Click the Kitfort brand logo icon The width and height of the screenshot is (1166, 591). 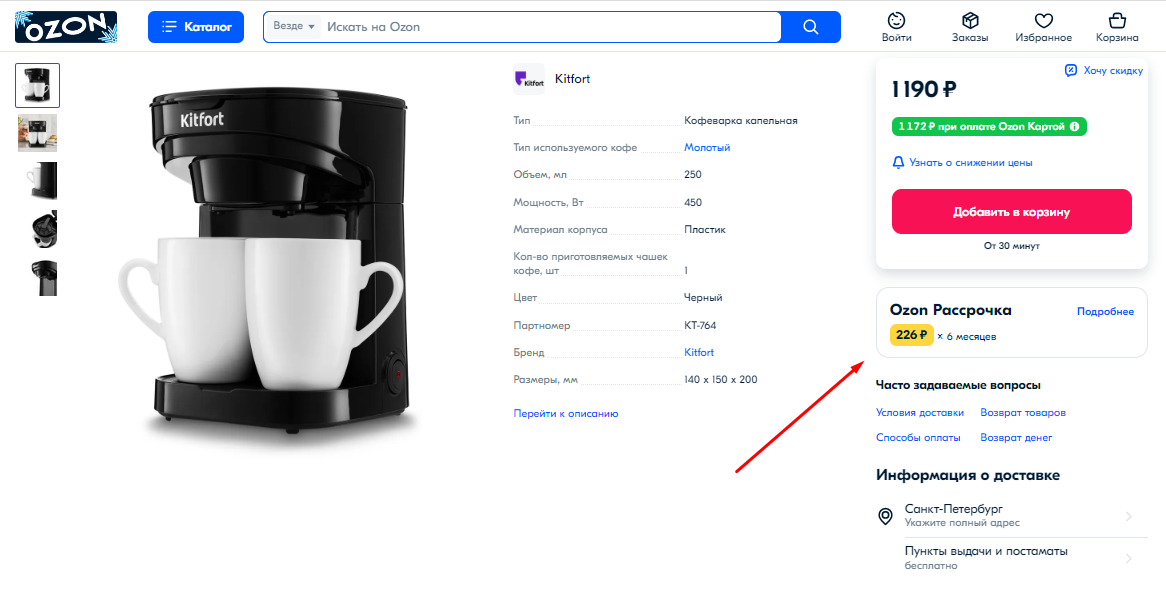[529, 79]
